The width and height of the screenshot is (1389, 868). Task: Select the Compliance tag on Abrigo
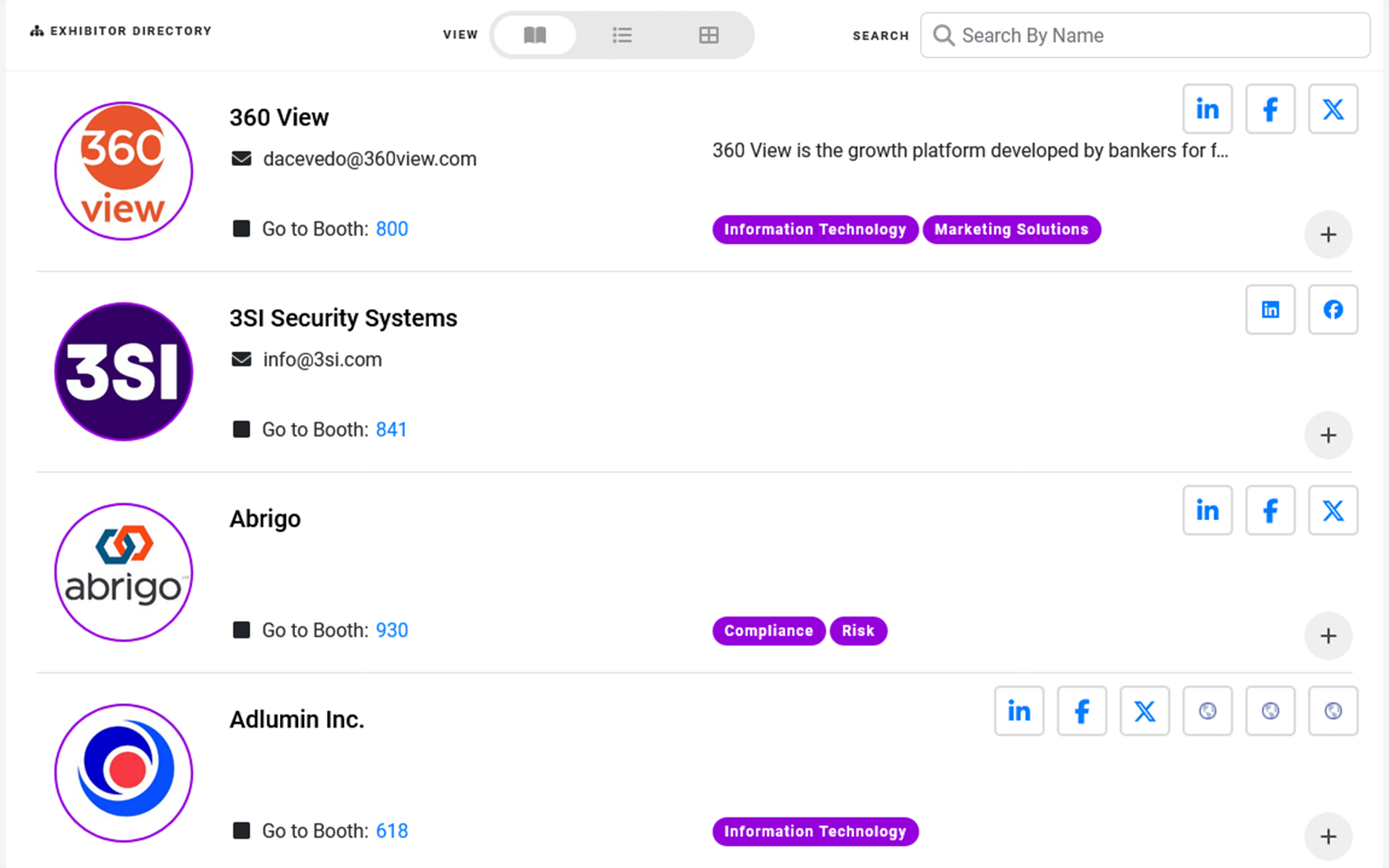point(768,631)
